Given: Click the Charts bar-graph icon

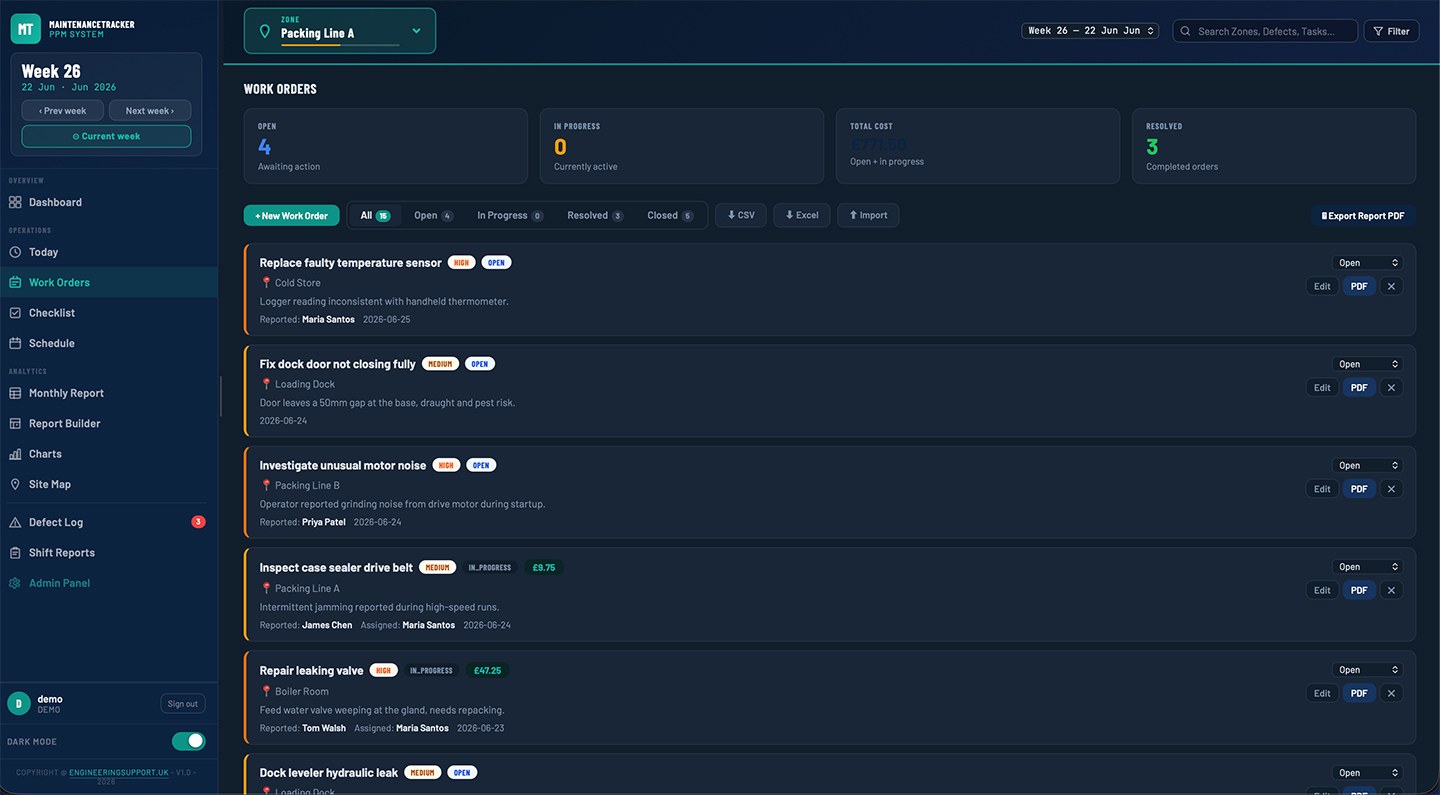Looking at the screenshot, I should [x=15, y=454].
